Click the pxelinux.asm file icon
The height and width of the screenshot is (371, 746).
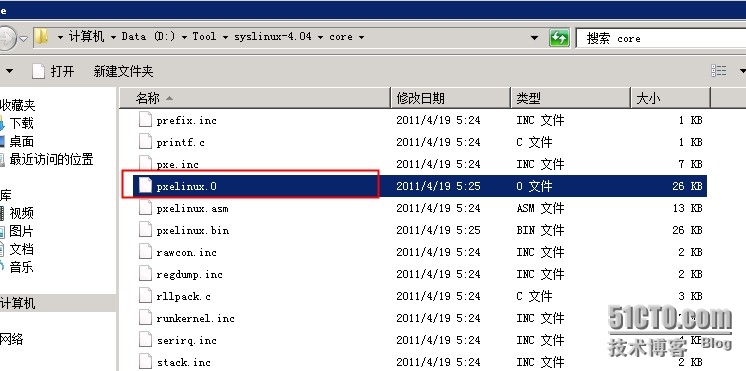145,208
